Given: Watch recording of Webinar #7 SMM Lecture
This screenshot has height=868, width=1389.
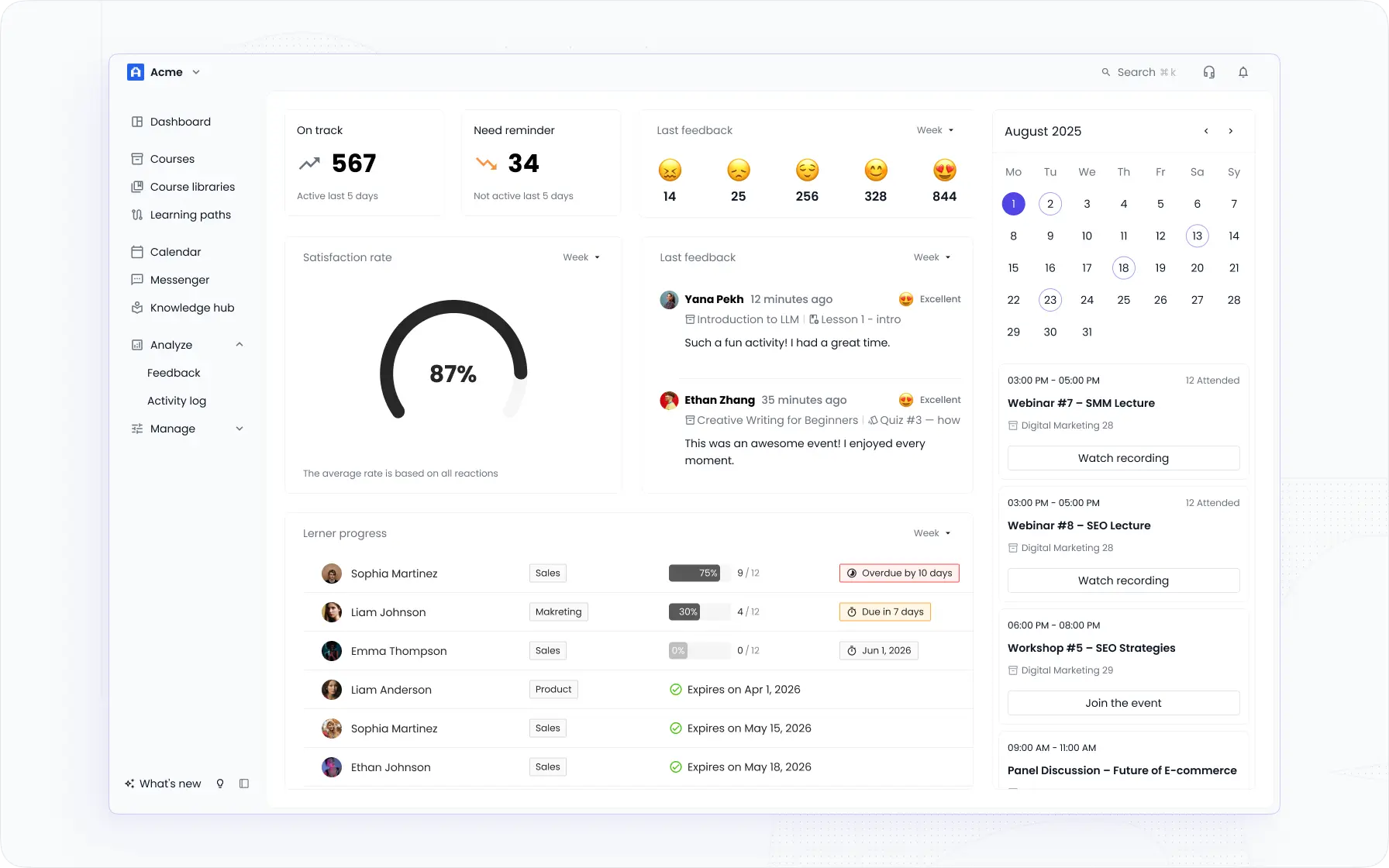Looking at the screenshot, I should coord(1122,457).
